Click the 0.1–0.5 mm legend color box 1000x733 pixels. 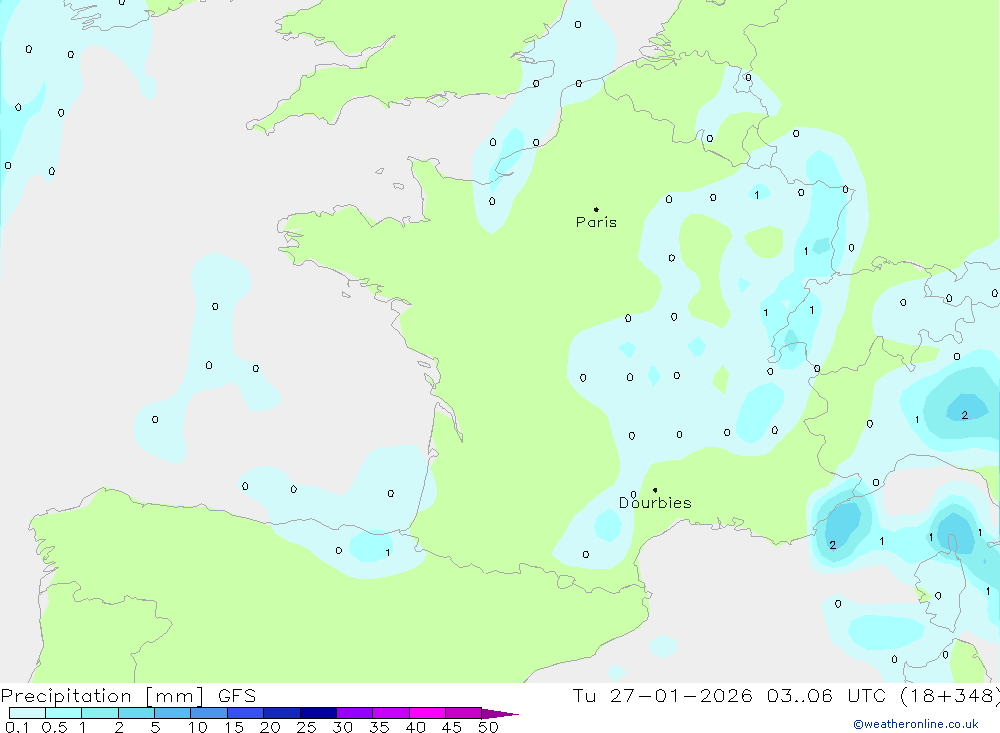point(27,713)
